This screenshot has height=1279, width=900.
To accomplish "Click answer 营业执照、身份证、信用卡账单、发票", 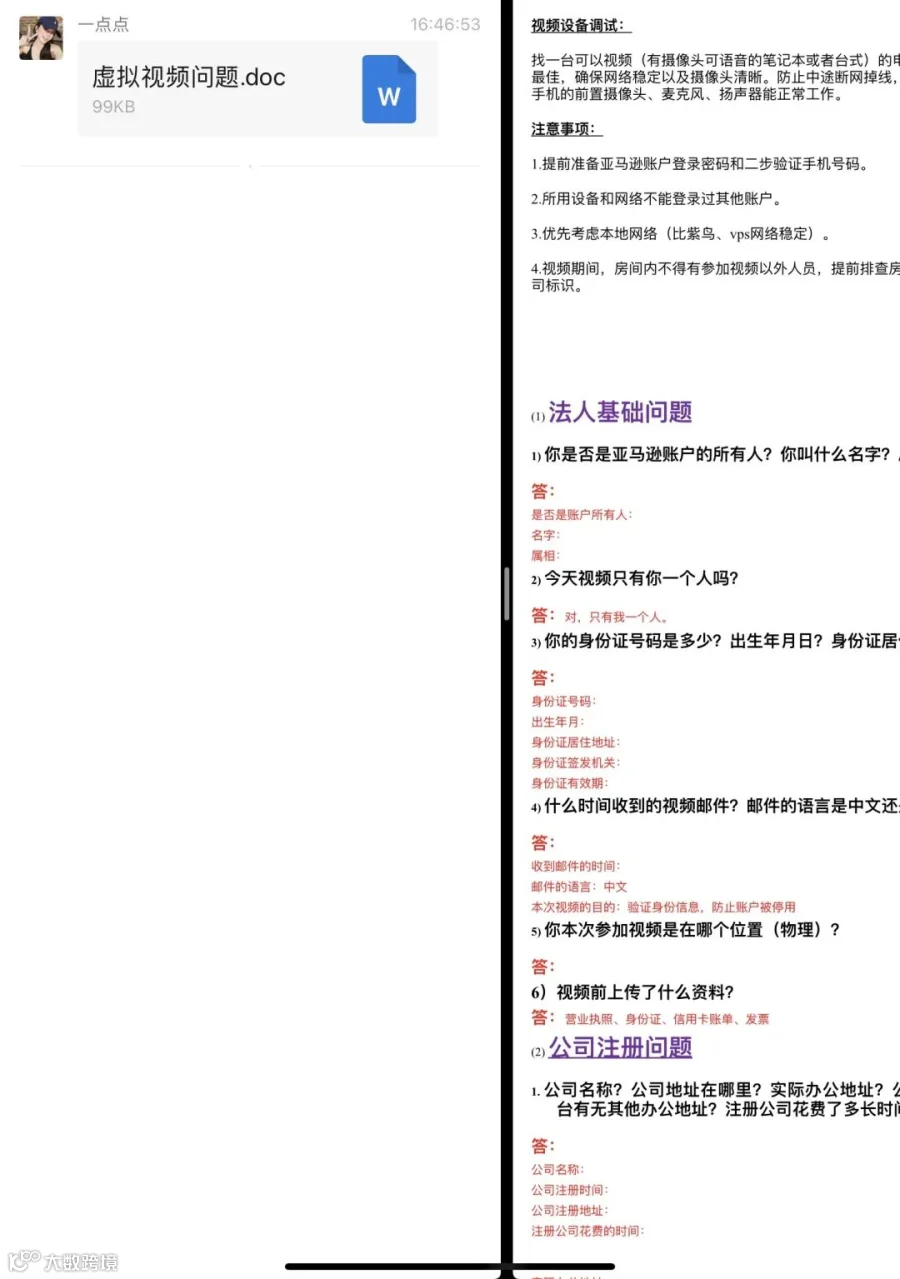I will [x=667, y=1019].
